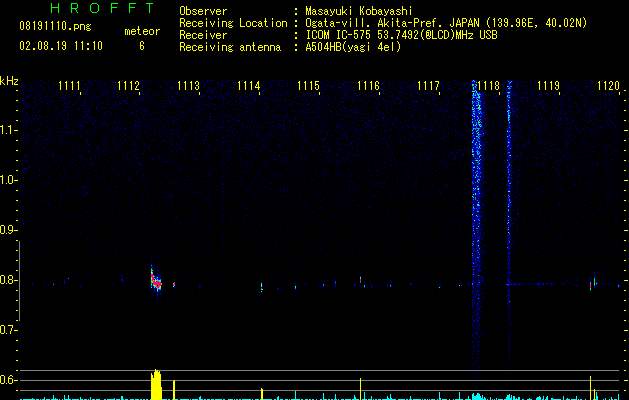Click the 1.1 kHz axis label
This screenshot has height=400, width=629.
pos(7,130)
